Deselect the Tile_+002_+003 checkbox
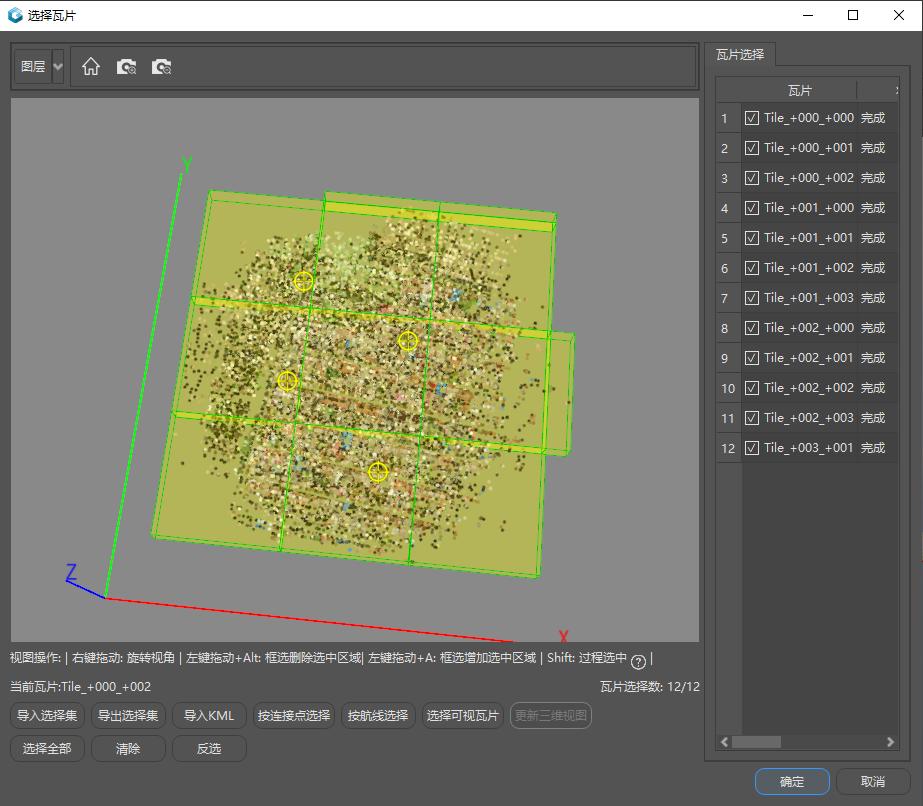The image size is (923, 806). coord(752,418)
